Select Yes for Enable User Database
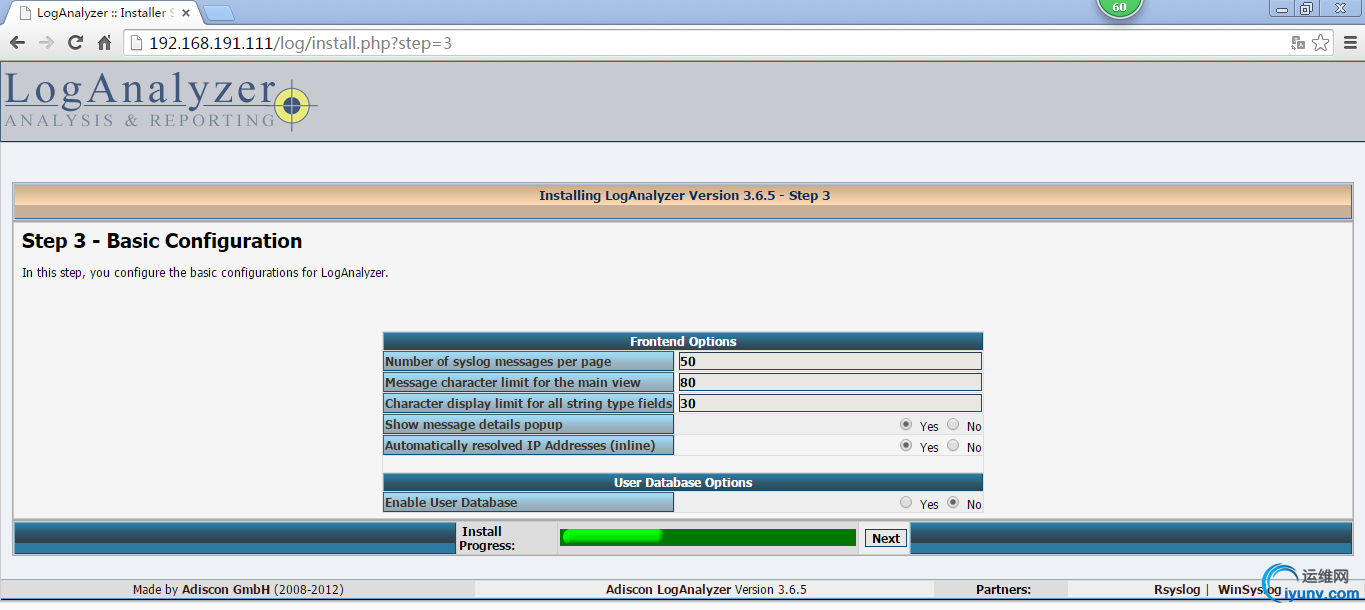Viewport: 1365px width, 610px height. point(906,502)
